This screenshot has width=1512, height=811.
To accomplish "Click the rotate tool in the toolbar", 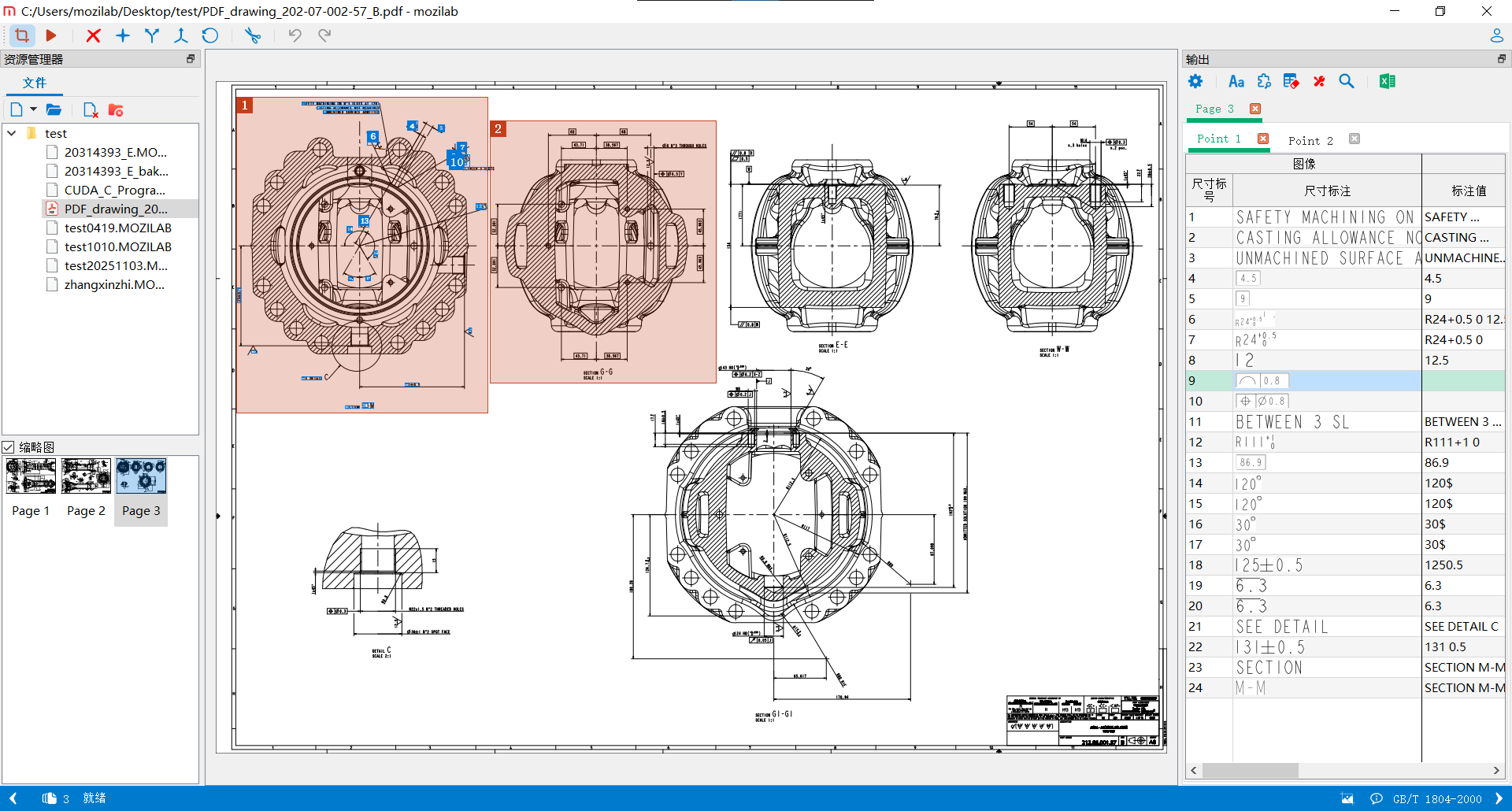I will 209,35.
